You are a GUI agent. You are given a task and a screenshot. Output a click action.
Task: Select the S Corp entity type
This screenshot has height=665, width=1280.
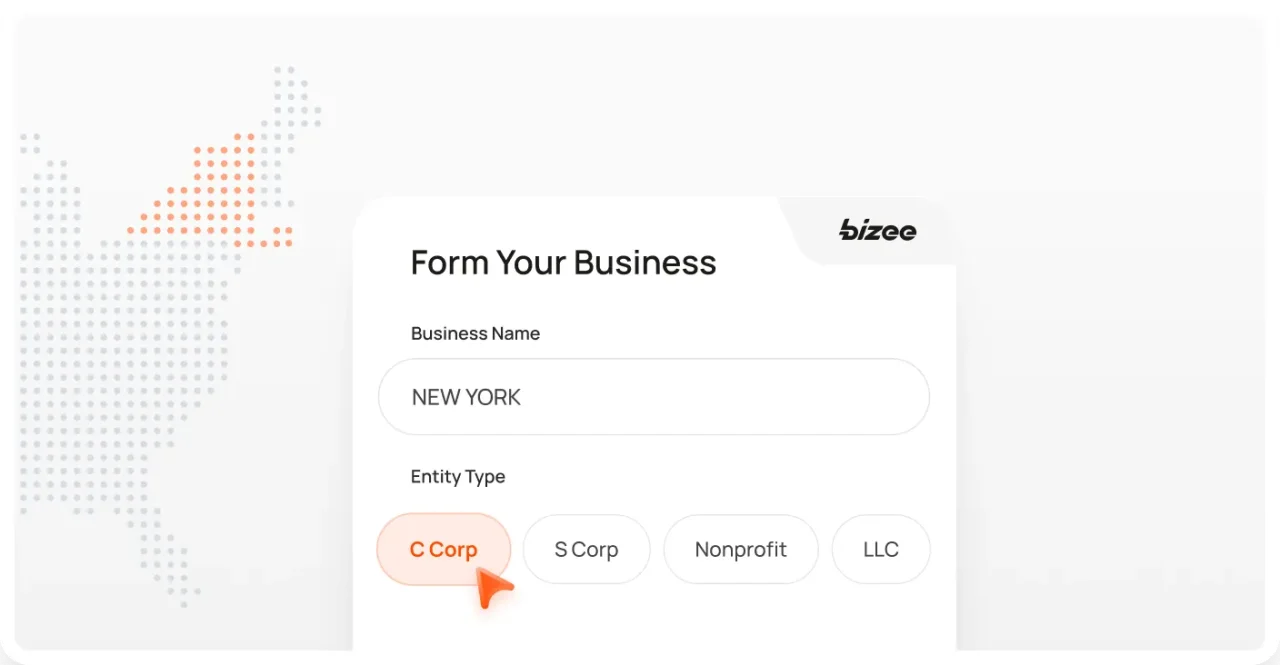click(x=586, y=549)
